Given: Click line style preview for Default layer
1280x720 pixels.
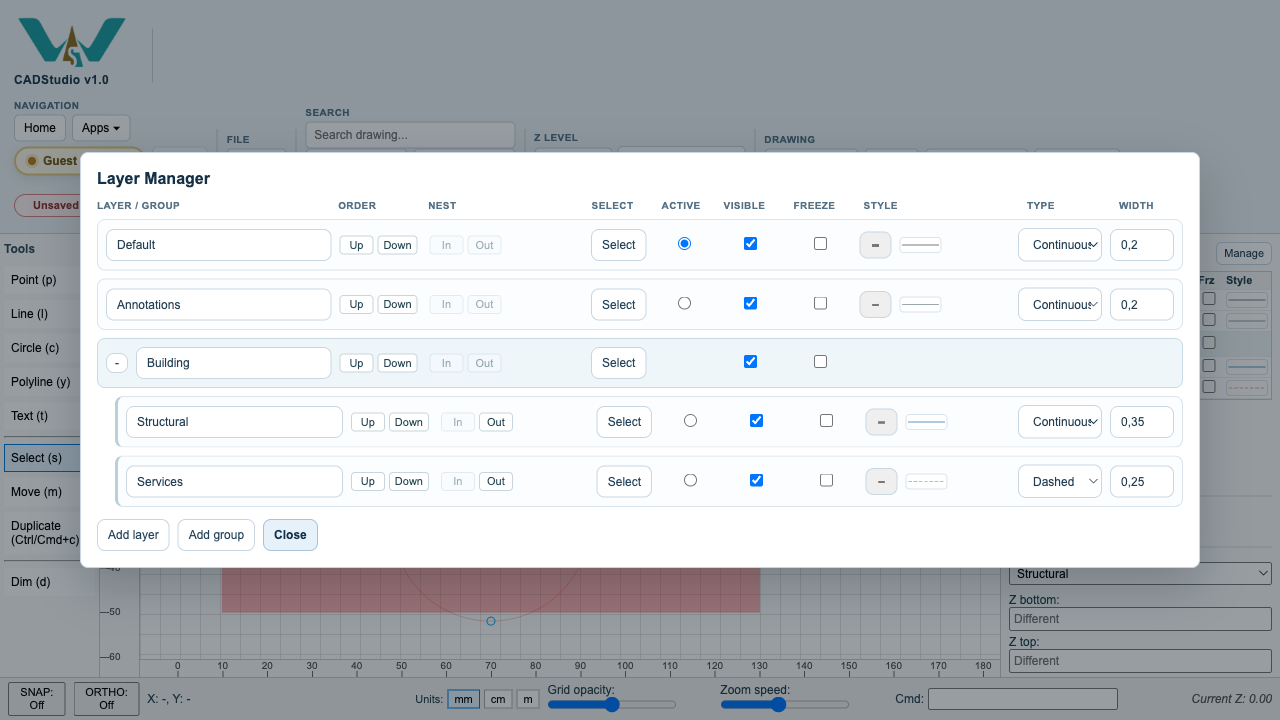Looking at the screenshot, I should pyautogui.click(x=920, y=245).
